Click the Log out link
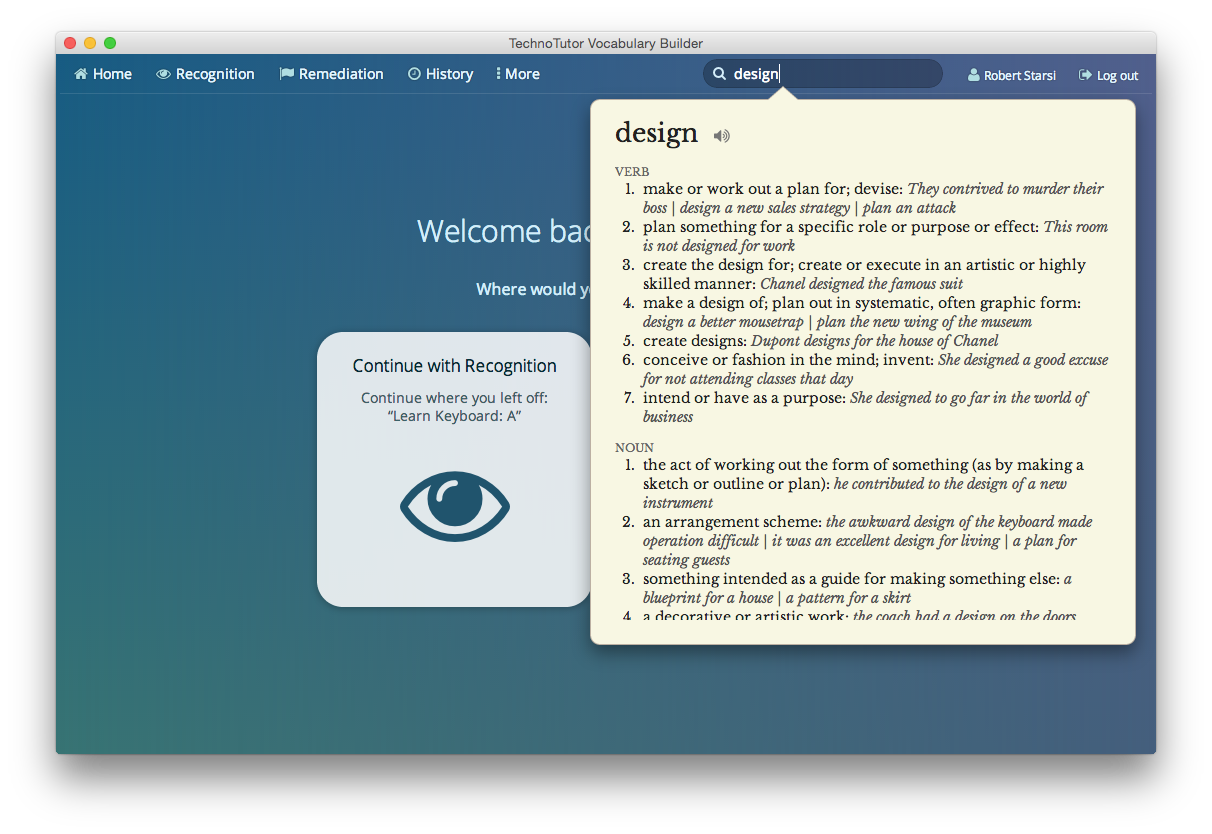The width and height of the screenshot is (1212, 834). 1116,74
